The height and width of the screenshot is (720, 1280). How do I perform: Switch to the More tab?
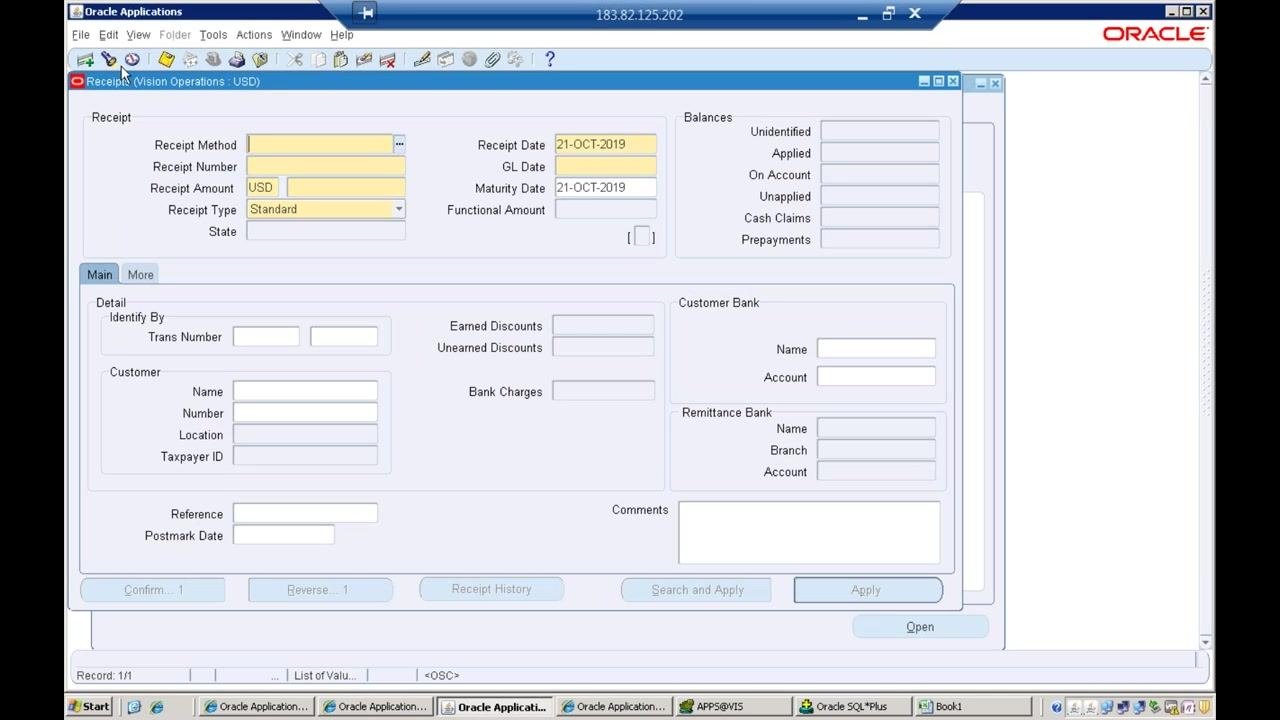pos(140,275)
